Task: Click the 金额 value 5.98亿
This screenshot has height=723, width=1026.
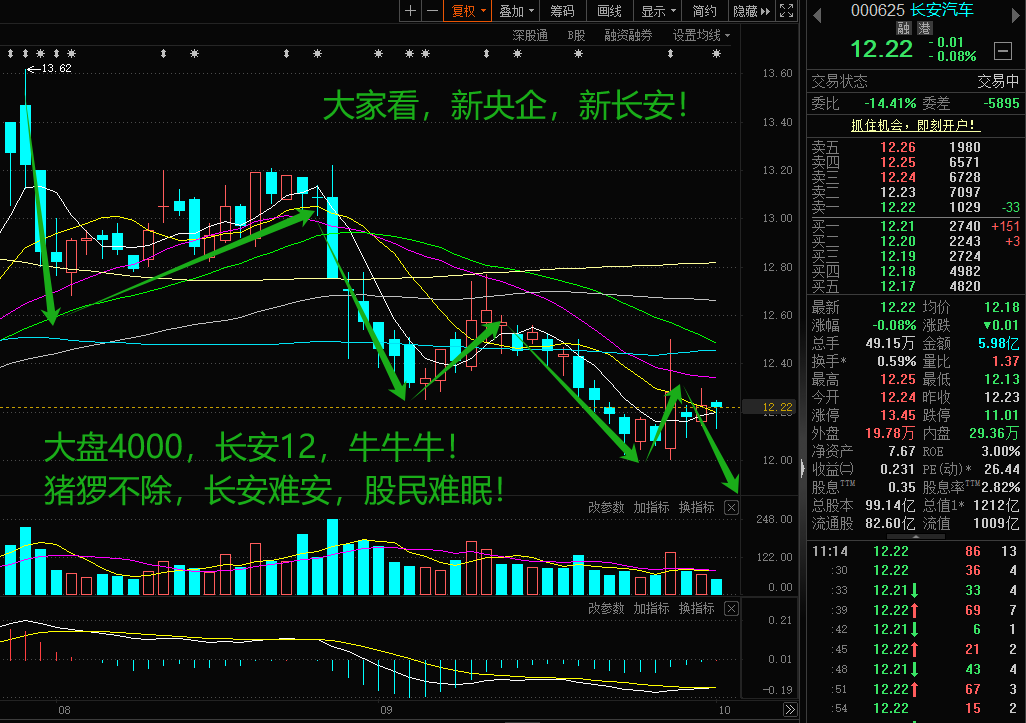Action: pyautogui.click(x=999, y=344)
